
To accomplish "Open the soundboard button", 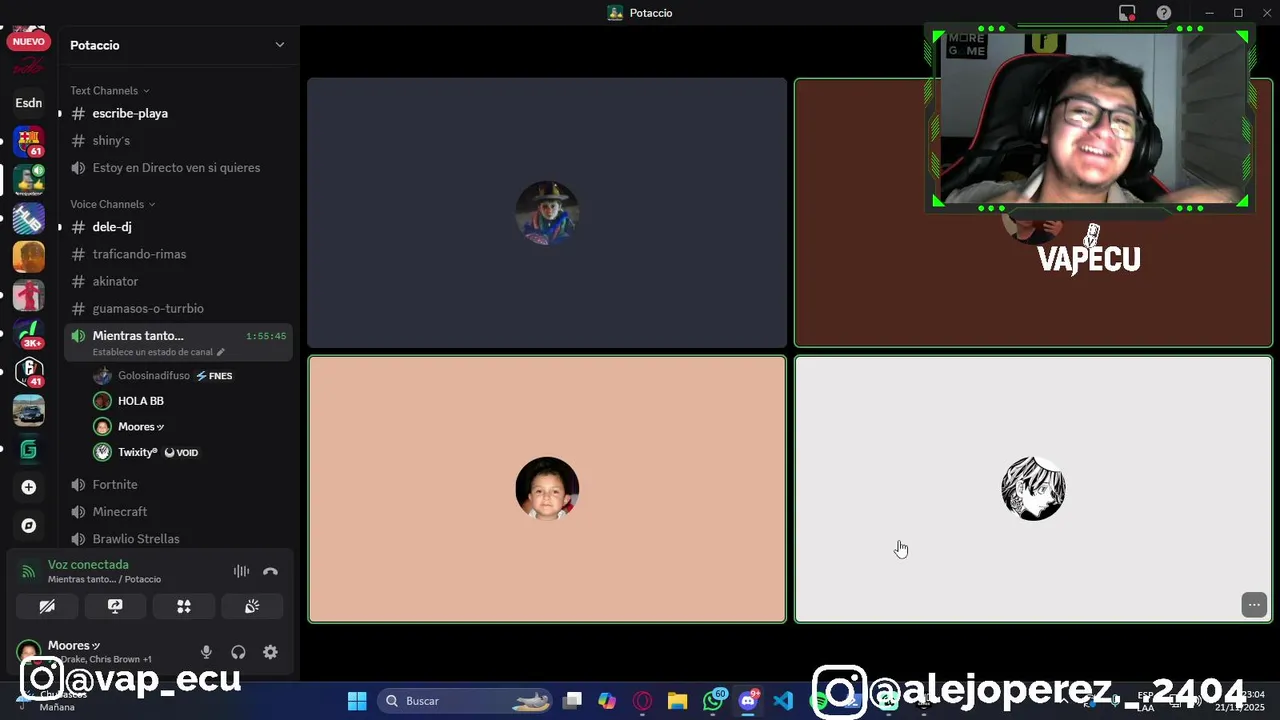I will click(252, 606).
